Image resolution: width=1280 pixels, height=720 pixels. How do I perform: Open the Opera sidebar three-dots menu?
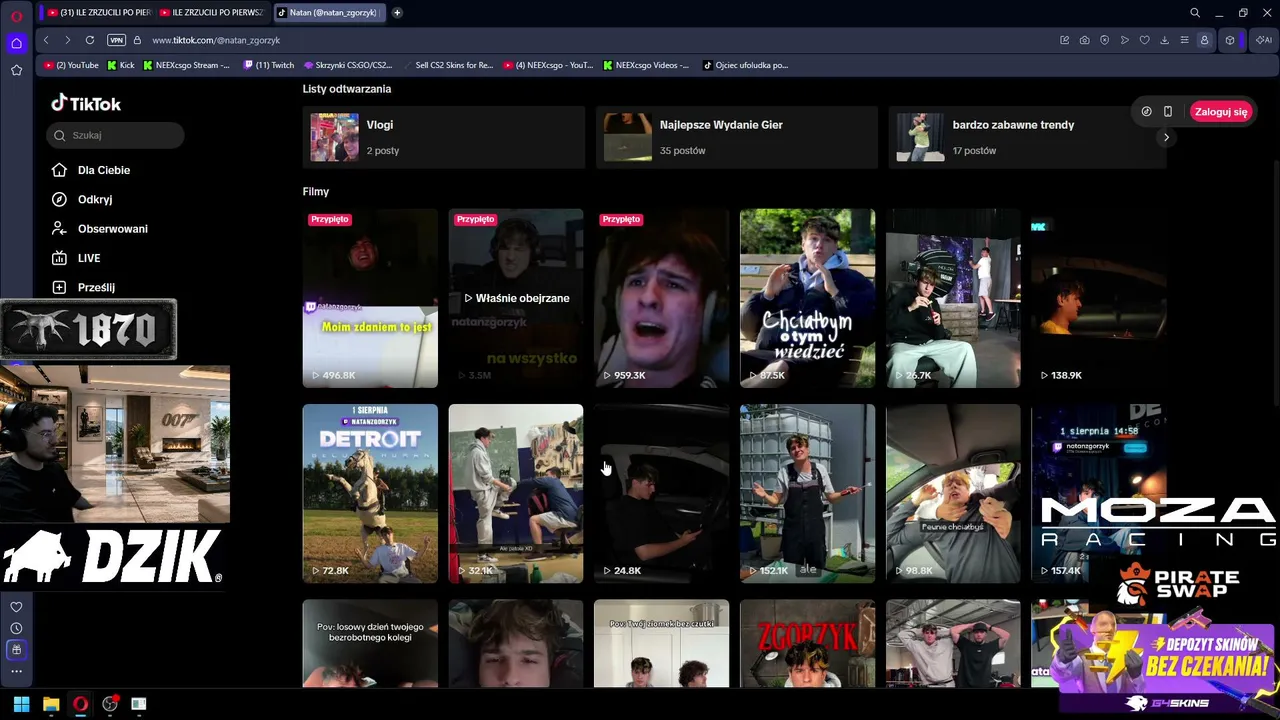(x=16, y=672)
